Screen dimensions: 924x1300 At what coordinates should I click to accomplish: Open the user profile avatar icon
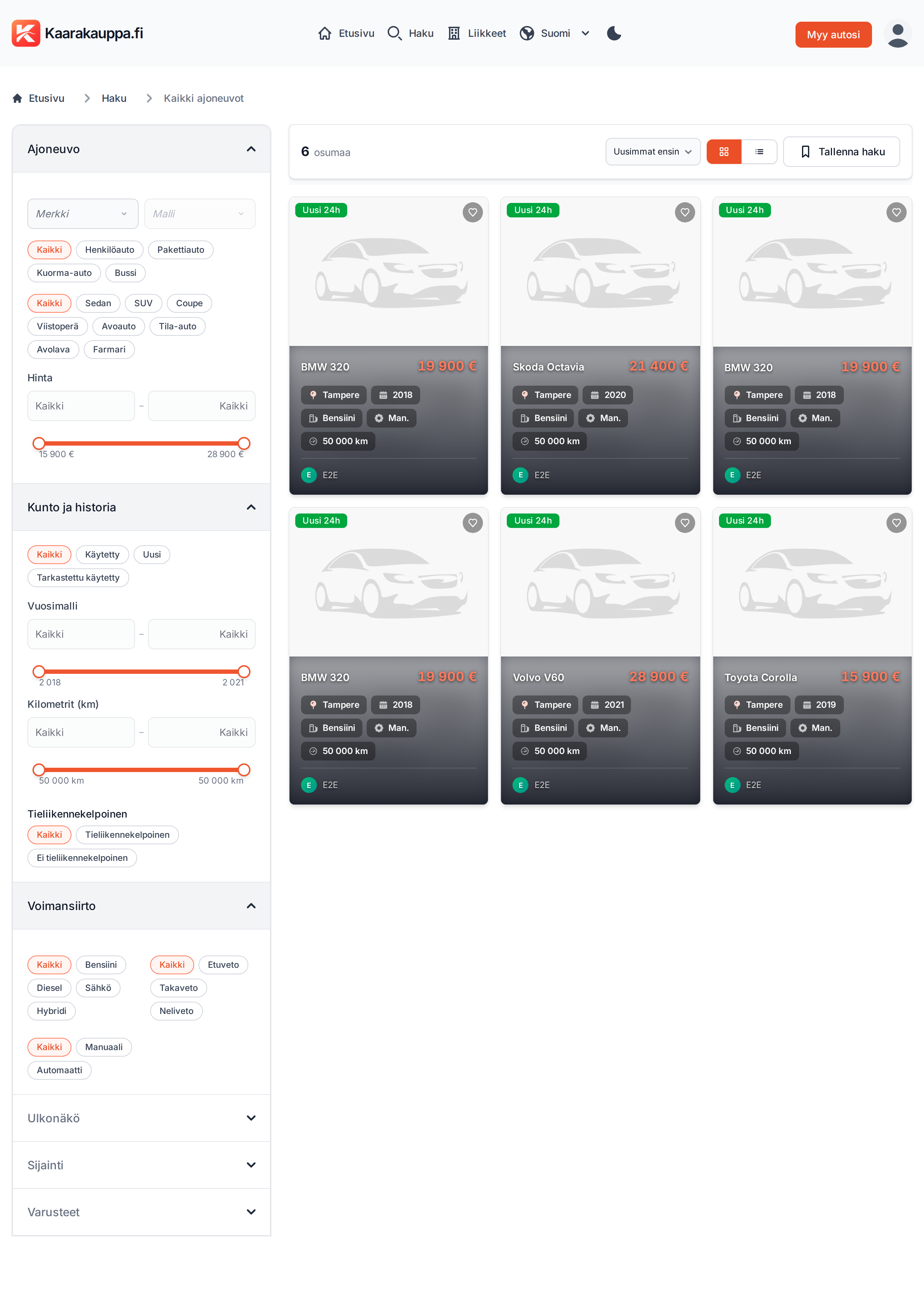click(897, 34)
